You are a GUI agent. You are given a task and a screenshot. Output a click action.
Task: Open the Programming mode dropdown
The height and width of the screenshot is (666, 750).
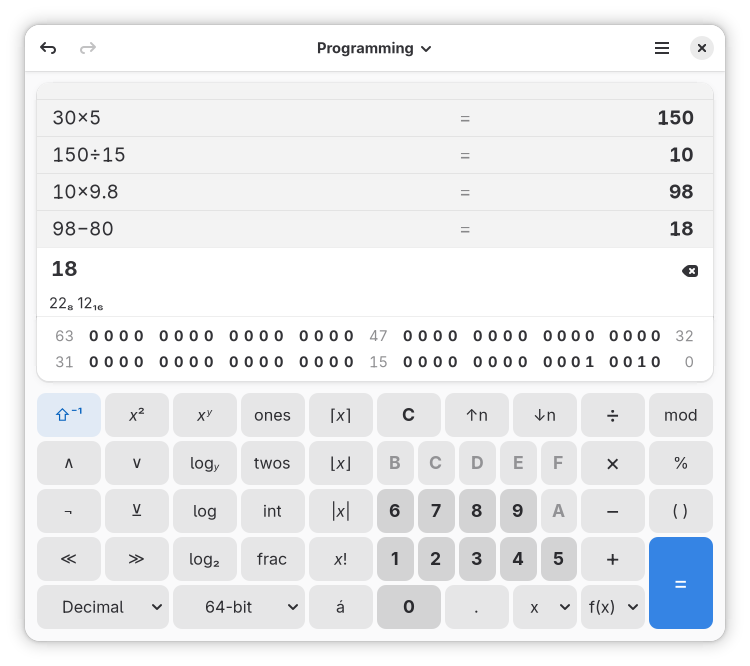(374, 48)
